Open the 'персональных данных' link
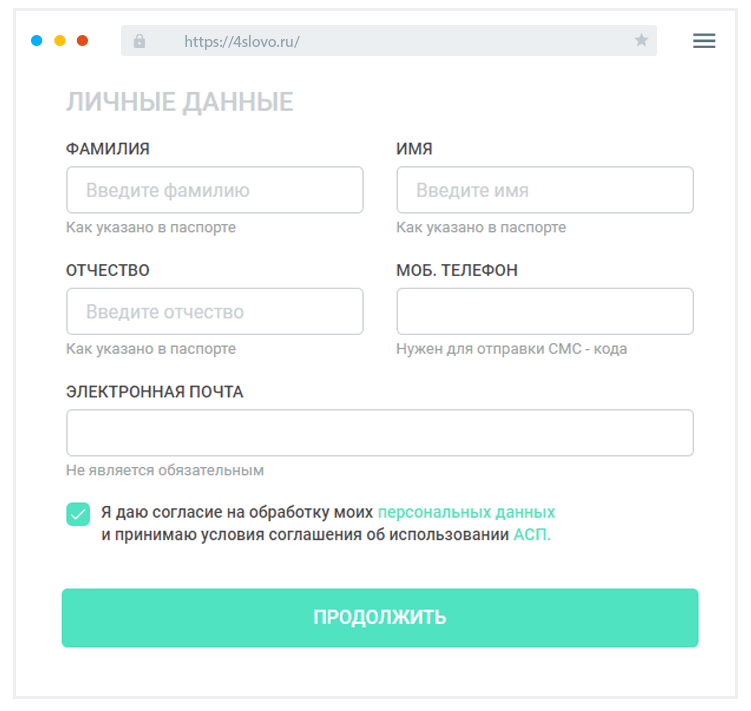The height and width of the screenshot is (711, 751). point(466,512)
